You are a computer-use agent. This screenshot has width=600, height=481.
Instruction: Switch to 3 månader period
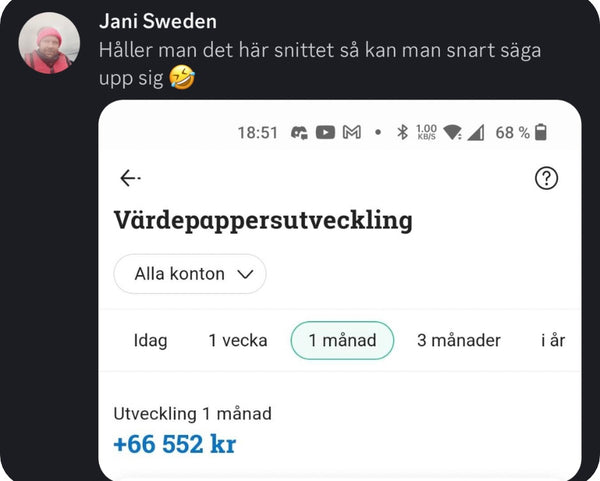click(x=459, y=340)
